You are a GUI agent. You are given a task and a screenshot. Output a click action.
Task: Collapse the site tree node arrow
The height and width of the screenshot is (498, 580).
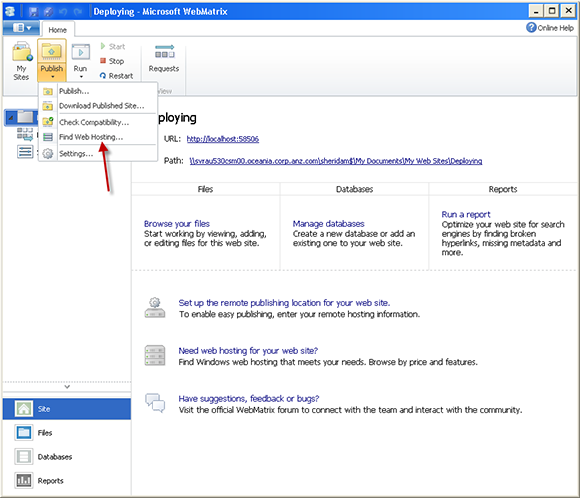pos(11,118)
